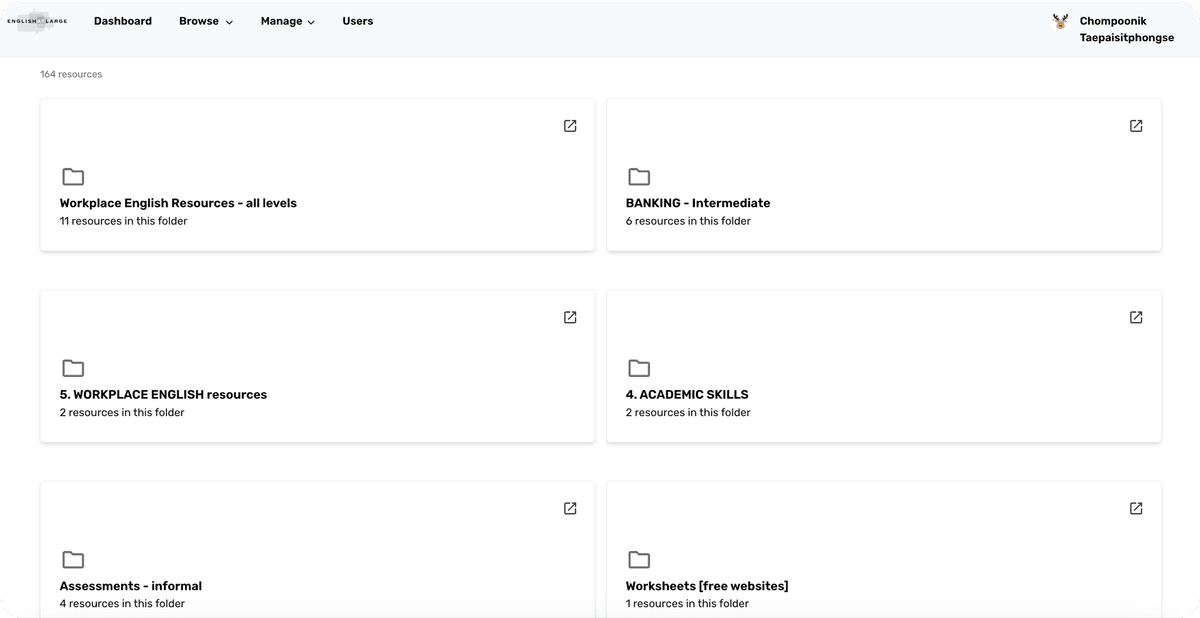Open external link for Workplace English Resources folder

pyautogui.click(x=570, y=126)
